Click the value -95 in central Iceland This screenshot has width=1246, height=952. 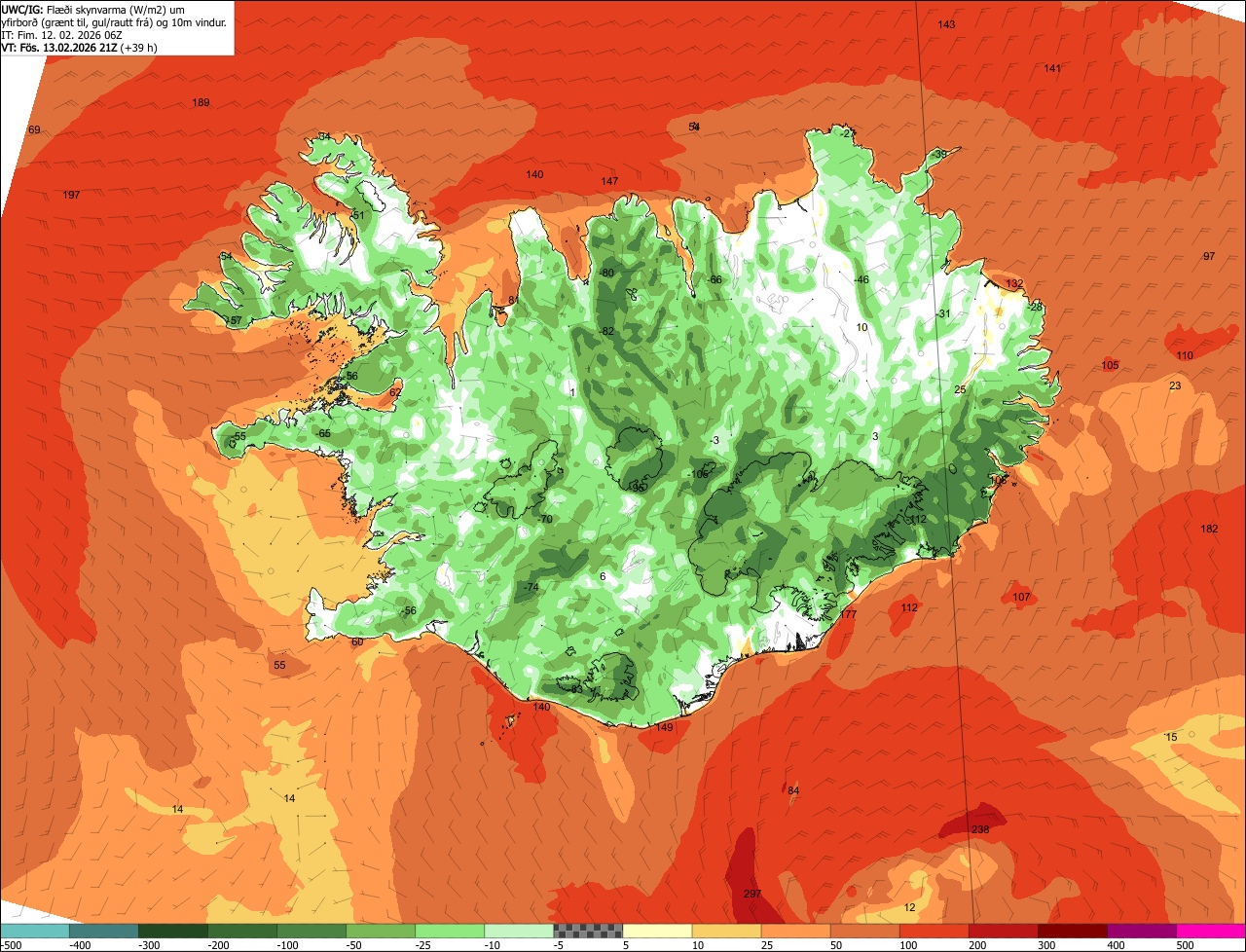(638, 487)
